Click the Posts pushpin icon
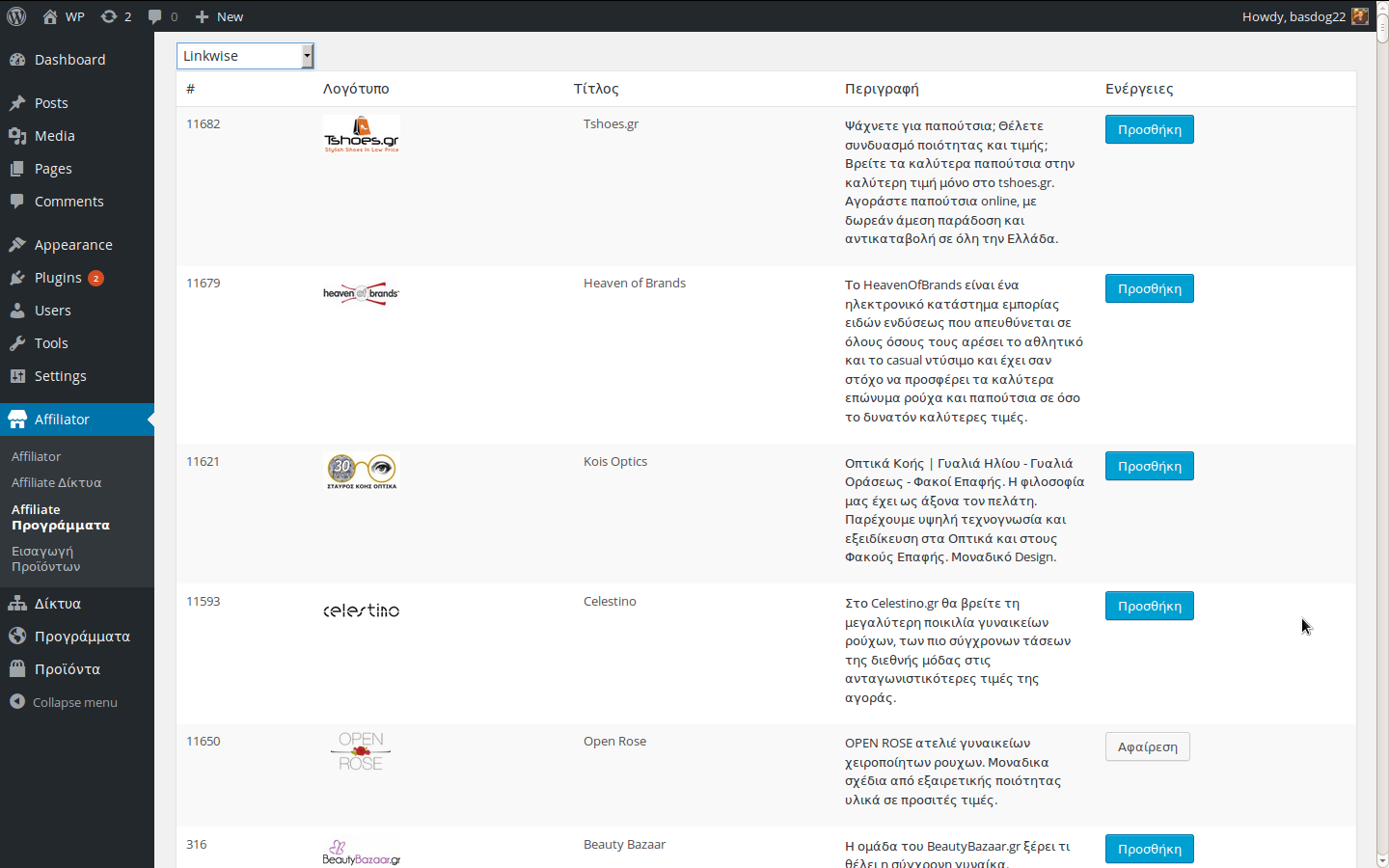Screen dimensions: 1389x868 [17, 103]
